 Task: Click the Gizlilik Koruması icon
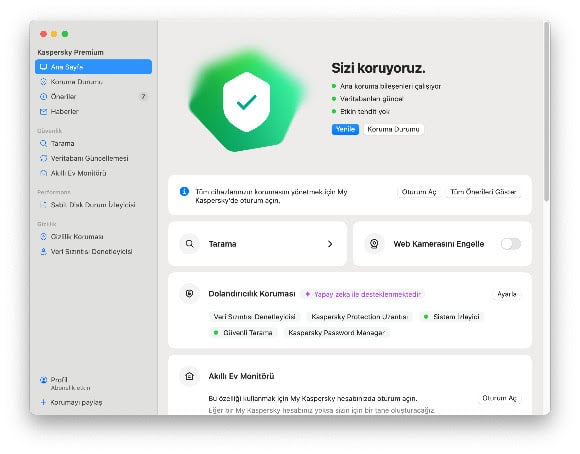click(43, 236)
